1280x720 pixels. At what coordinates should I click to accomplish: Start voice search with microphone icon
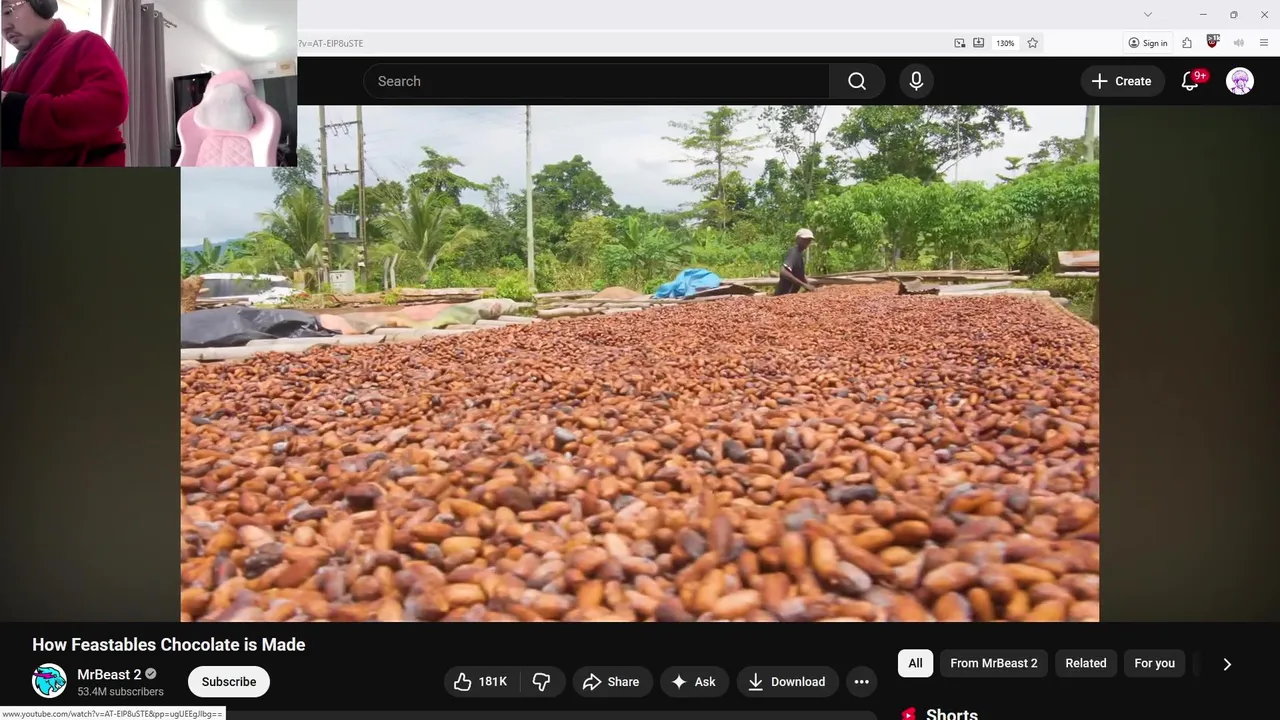tap(916, 81)
